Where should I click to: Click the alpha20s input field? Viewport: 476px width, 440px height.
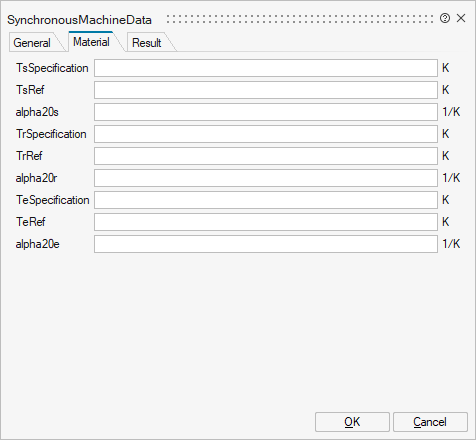click(x=266, y=112)
